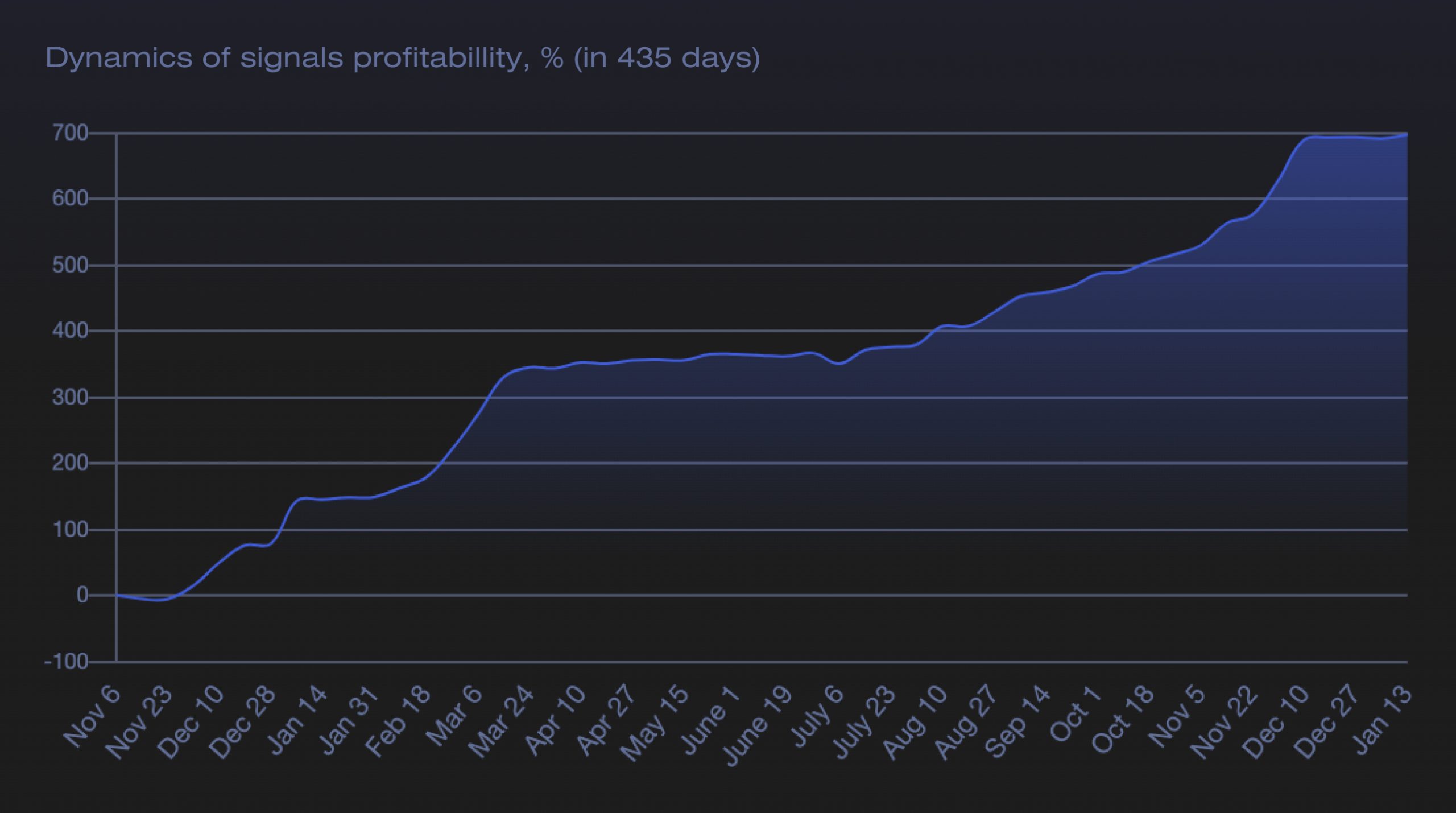
Task: Click the line's end point at Jan 13
Action: (1407, 135)
